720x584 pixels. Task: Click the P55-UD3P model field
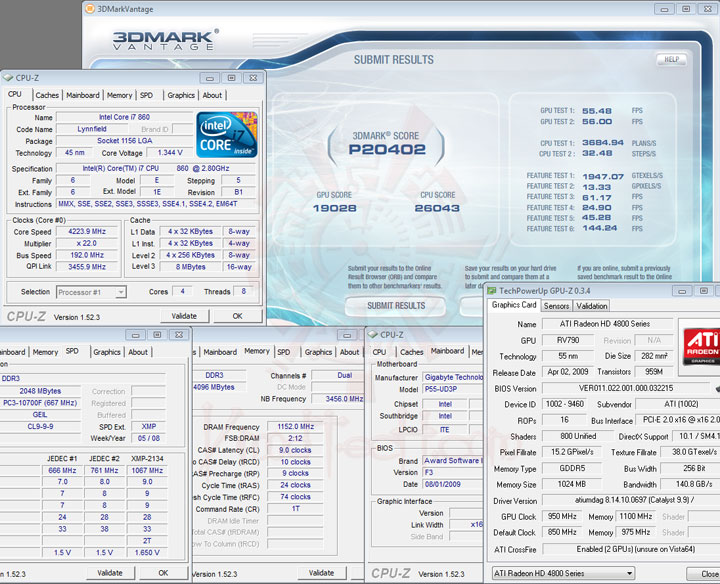click(x=452, y=389)
